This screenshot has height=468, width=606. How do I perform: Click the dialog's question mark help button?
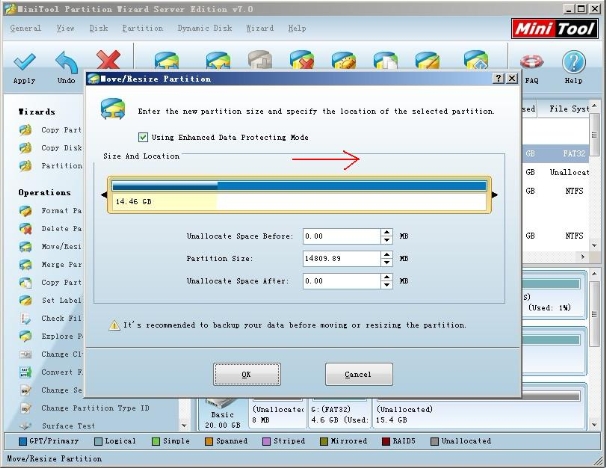point(499,78)
